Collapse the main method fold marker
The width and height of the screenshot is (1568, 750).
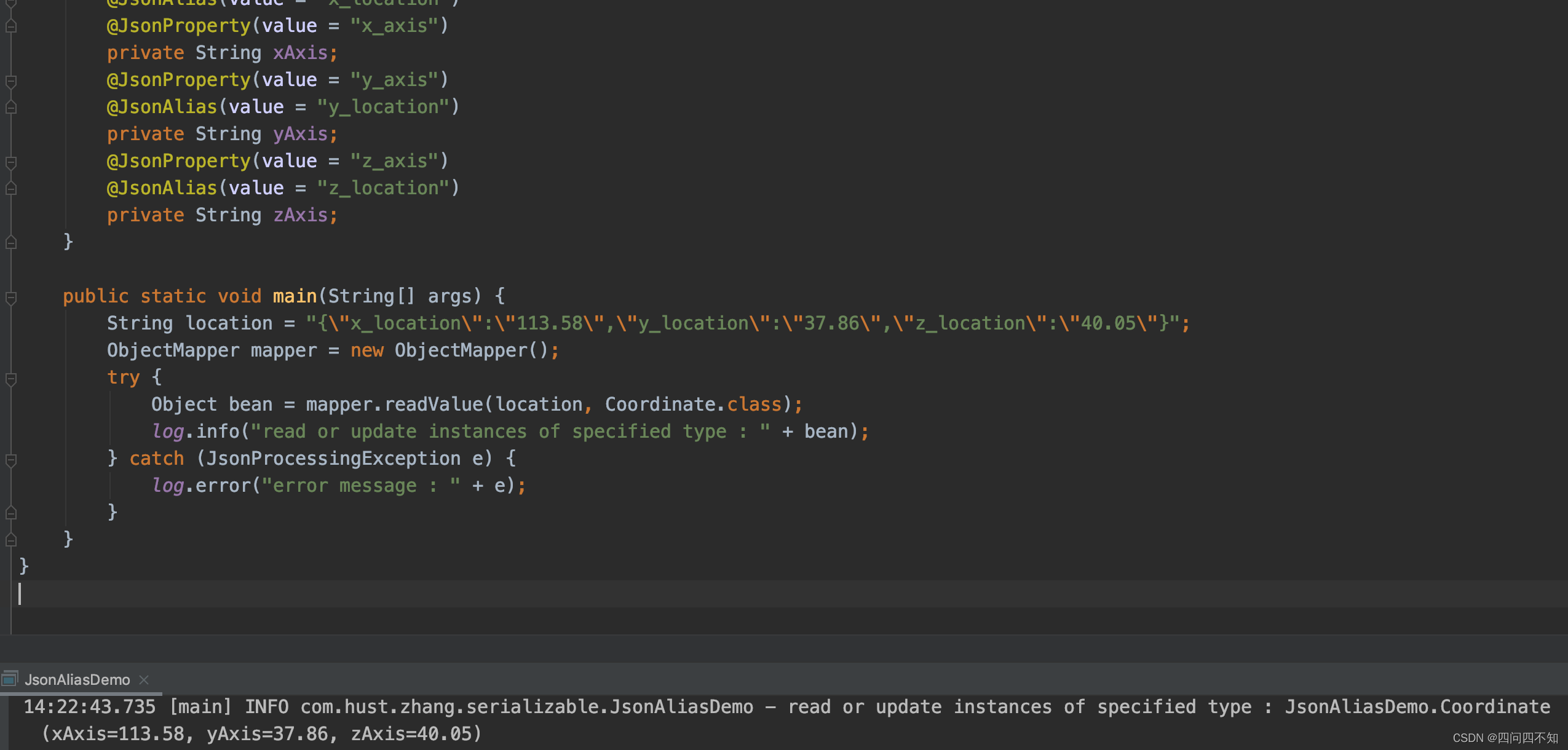click(x=10, y=298)
